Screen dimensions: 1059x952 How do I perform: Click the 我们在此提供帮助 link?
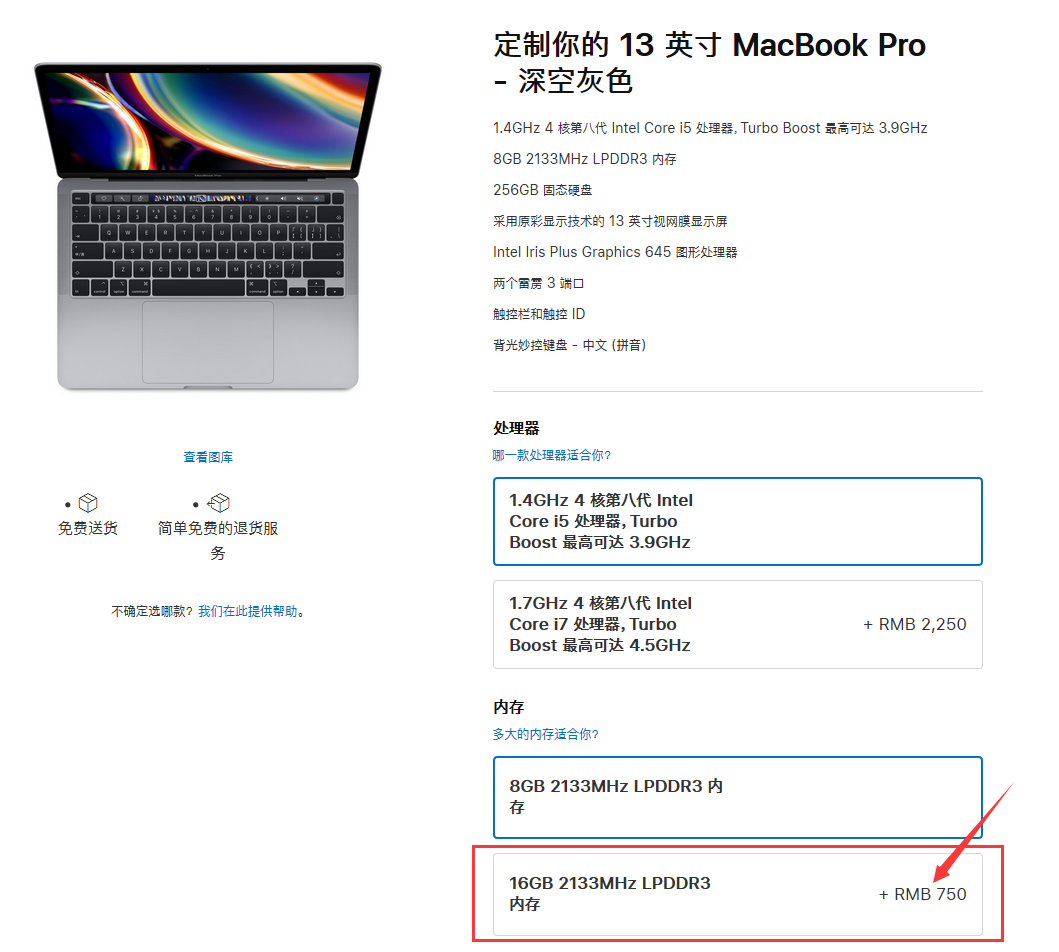pyautogui.click(x=248, y=611)
